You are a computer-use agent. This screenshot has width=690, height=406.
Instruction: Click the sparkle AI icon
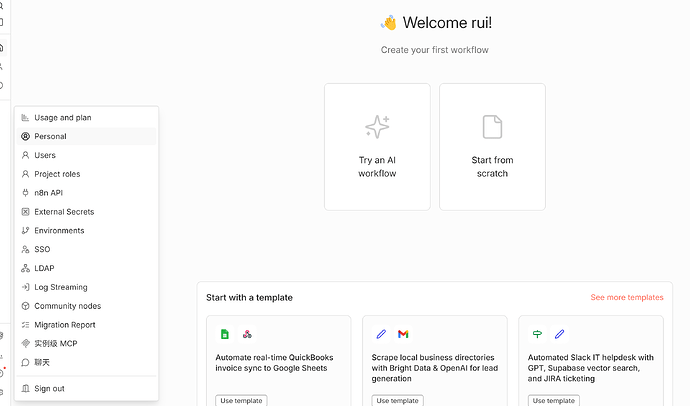(x=377, y=127)
